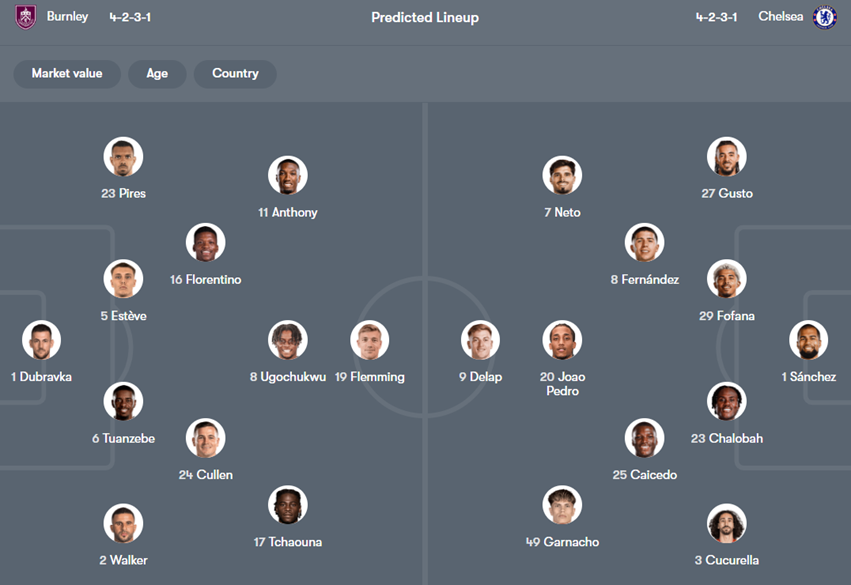The height and width of the screenshot is (585, 851).
Task: Open Florentino's player portrait
Action: [x=205, y=243]
